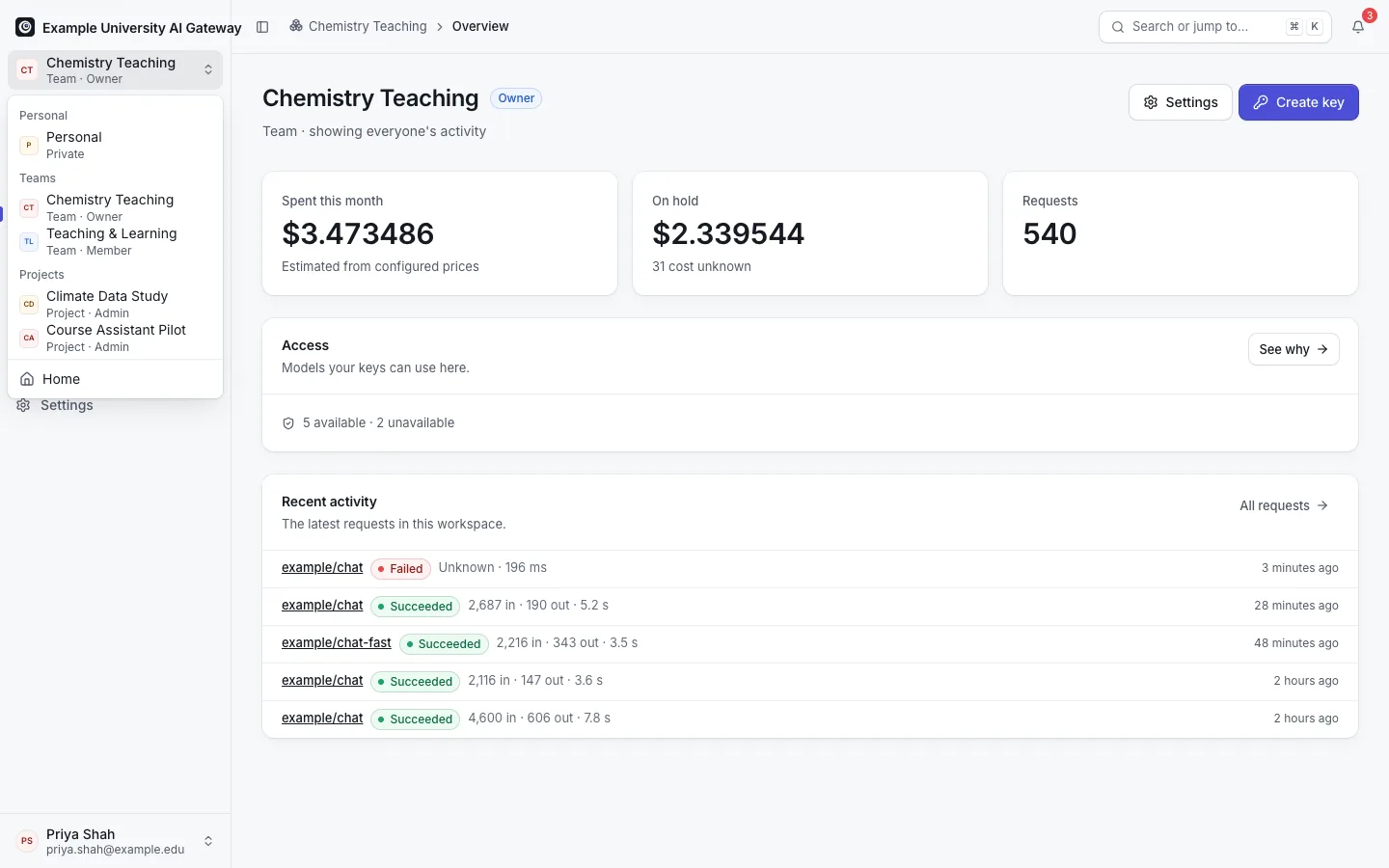Switch to Climate Data Study project
Screen dimensions: 1389x868
tap(116, 305)
